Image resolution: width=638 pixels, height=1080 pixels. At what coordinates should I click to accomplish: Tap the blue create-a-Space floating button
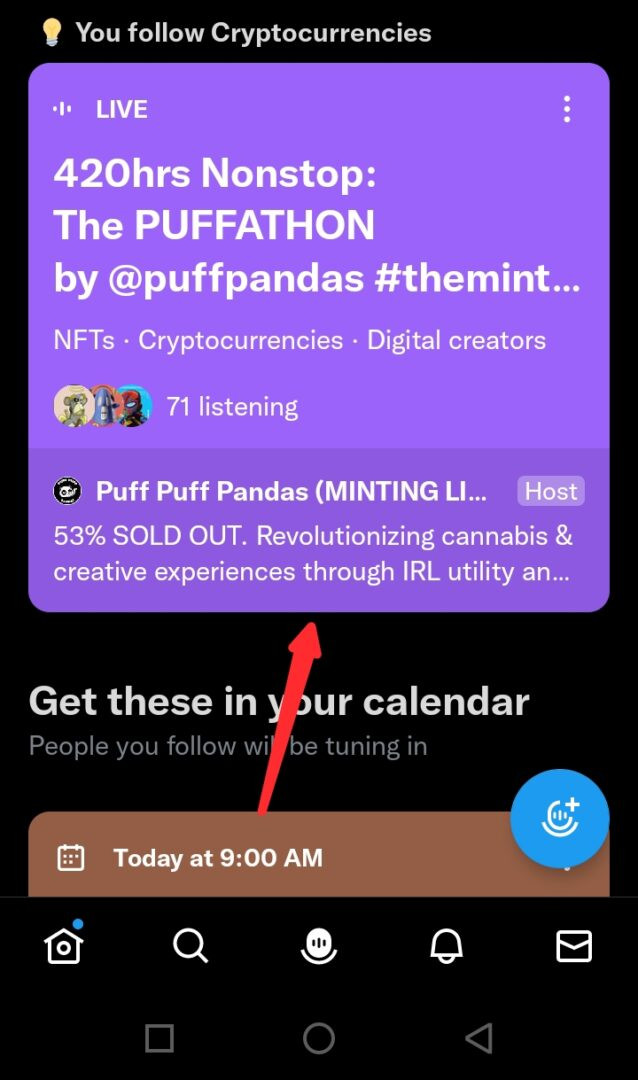[560, 818]
